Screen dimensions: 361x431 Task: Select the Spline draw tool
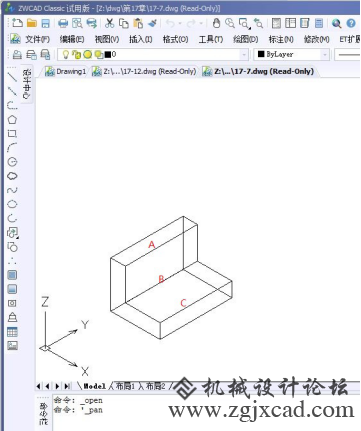(x=12, y=190)
